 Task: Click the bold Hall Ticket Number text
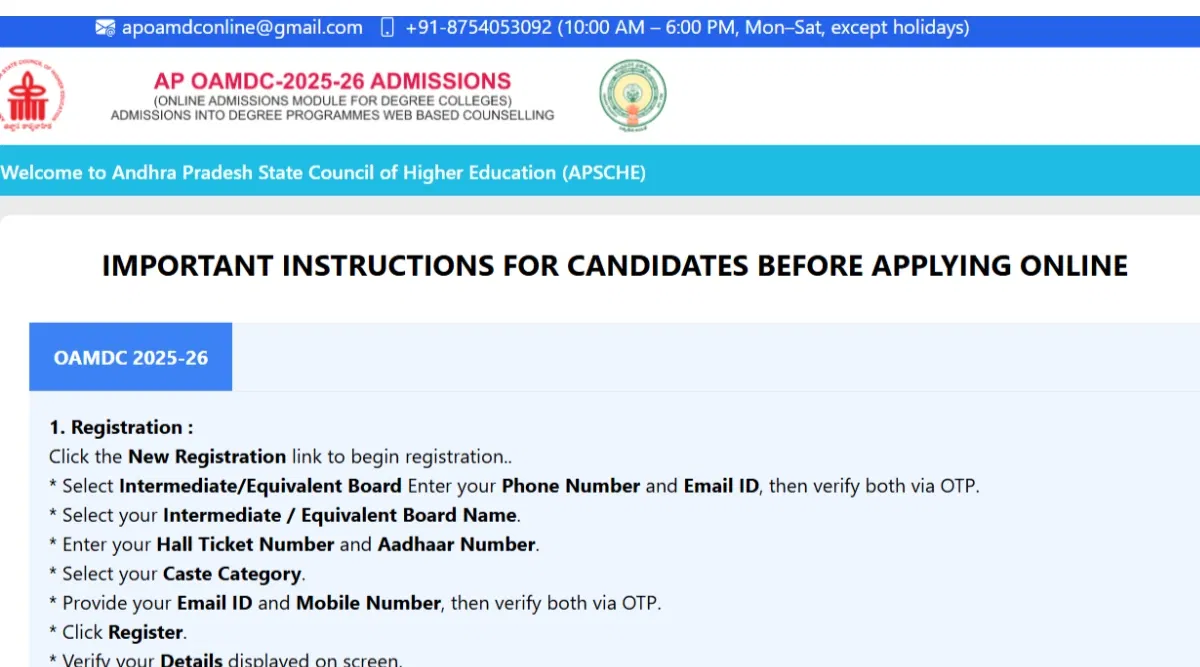tap(245, 544)
